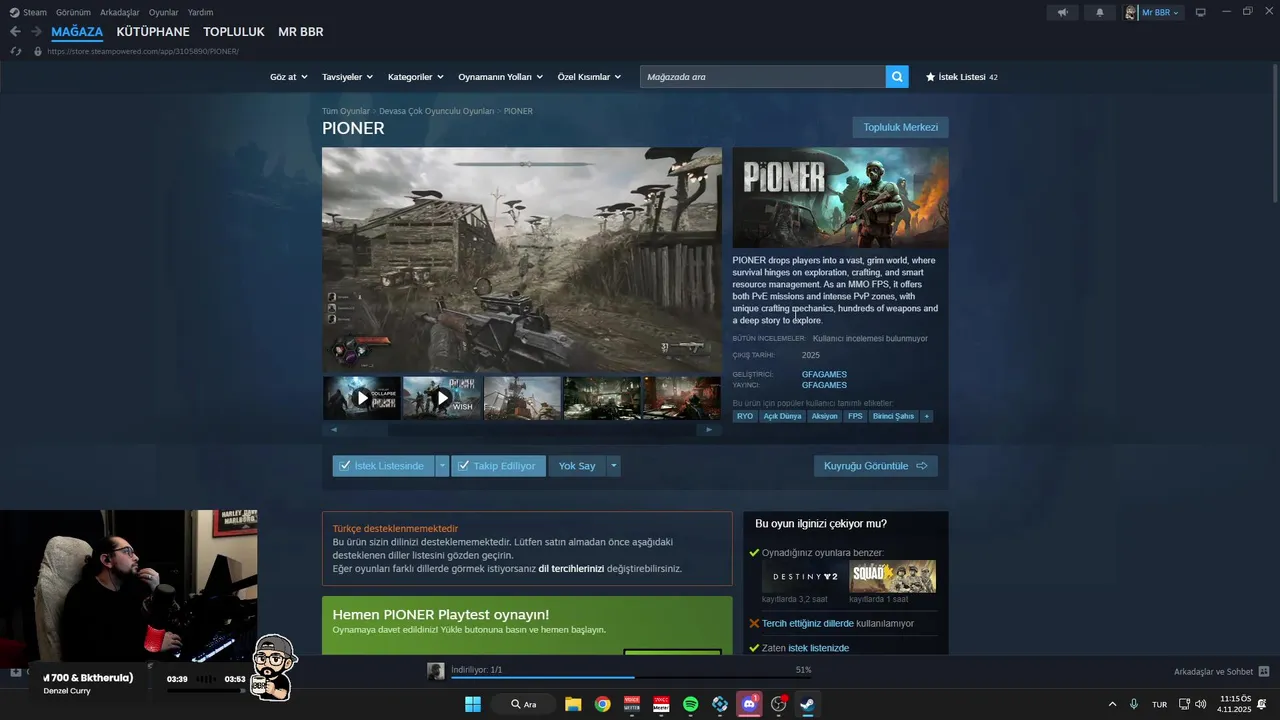This screenshot has height=720, width=1280.
Task: Click the Steam icon in the taskbar
Action: [x=806, y=704]
